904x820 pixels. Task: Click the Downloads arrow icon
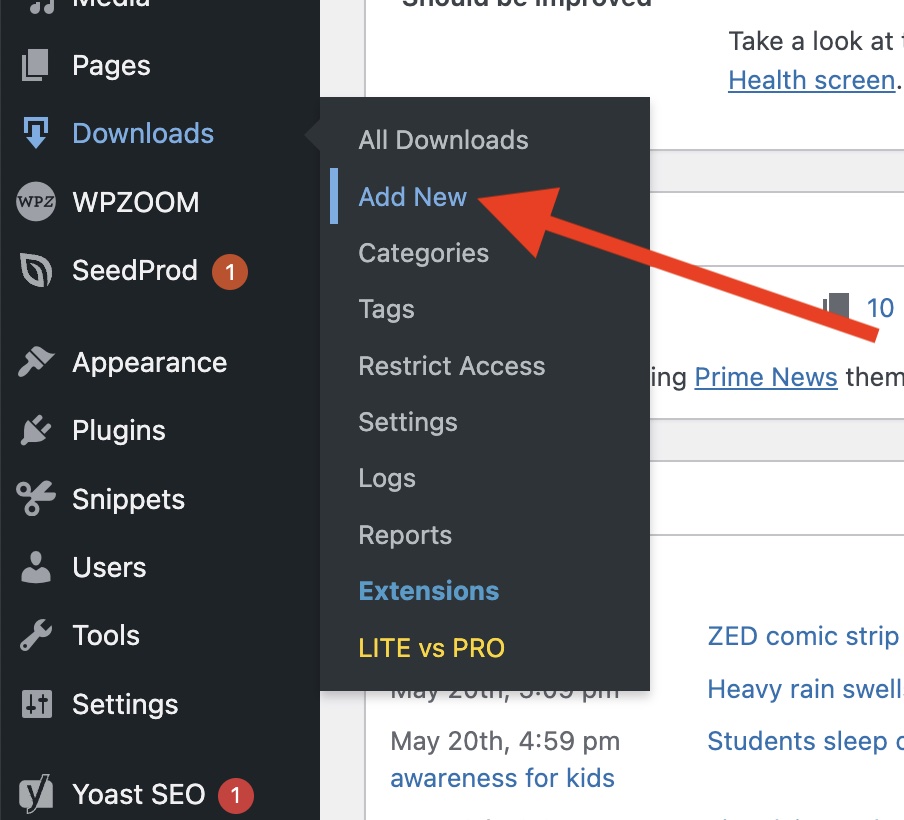pyautogui.click(x=36, y=134)
